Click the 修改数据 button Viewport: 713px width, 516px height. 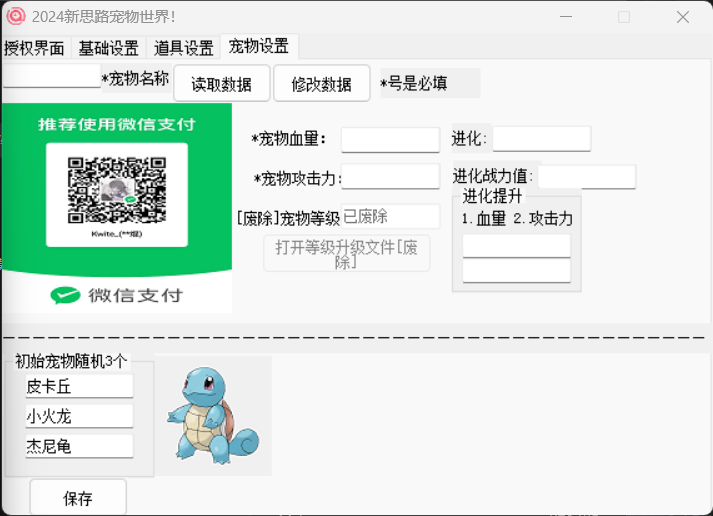321,83
